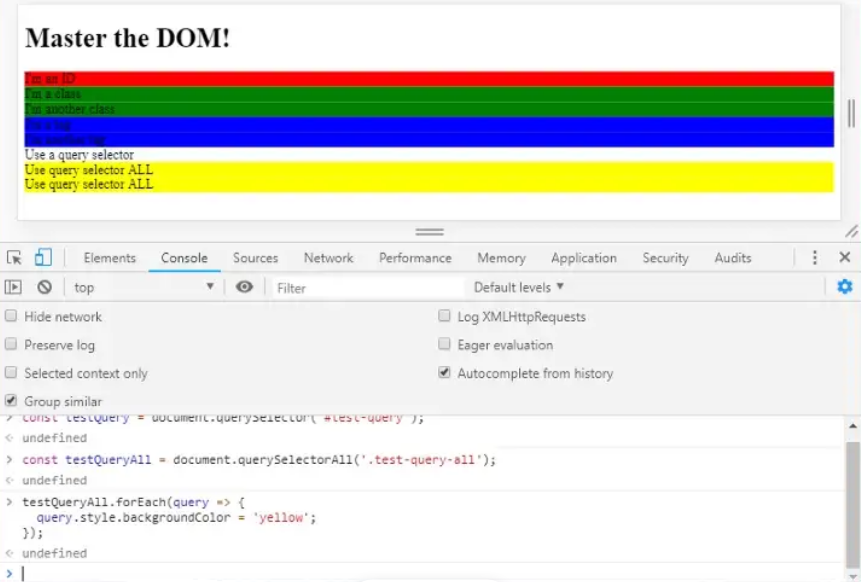Open console settings gear icon
This screenshot has height=582, width=861.
pos(844,287)
